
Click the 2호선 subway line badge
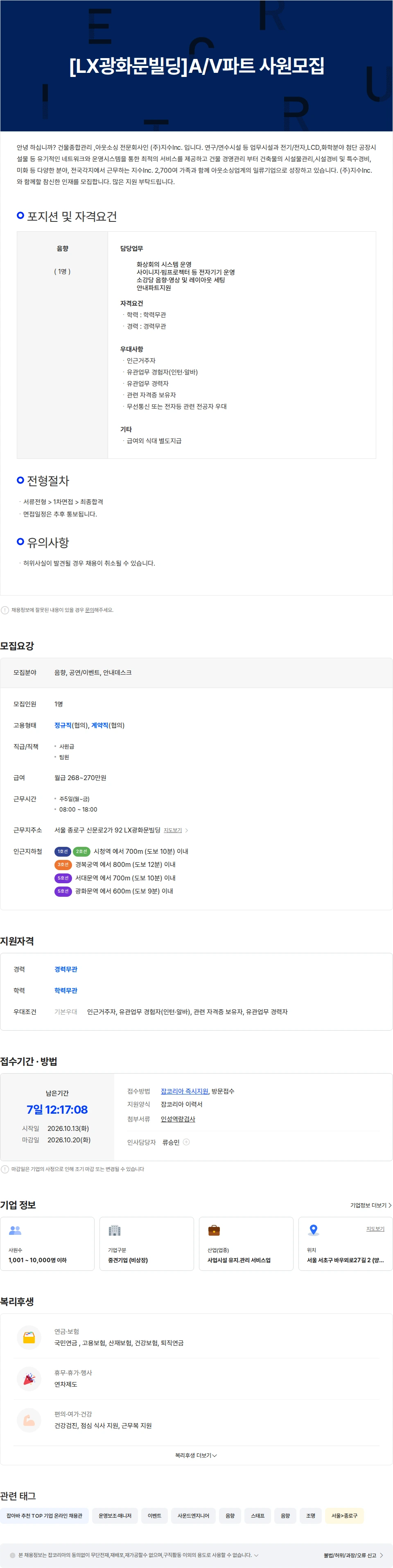point(81,852)
